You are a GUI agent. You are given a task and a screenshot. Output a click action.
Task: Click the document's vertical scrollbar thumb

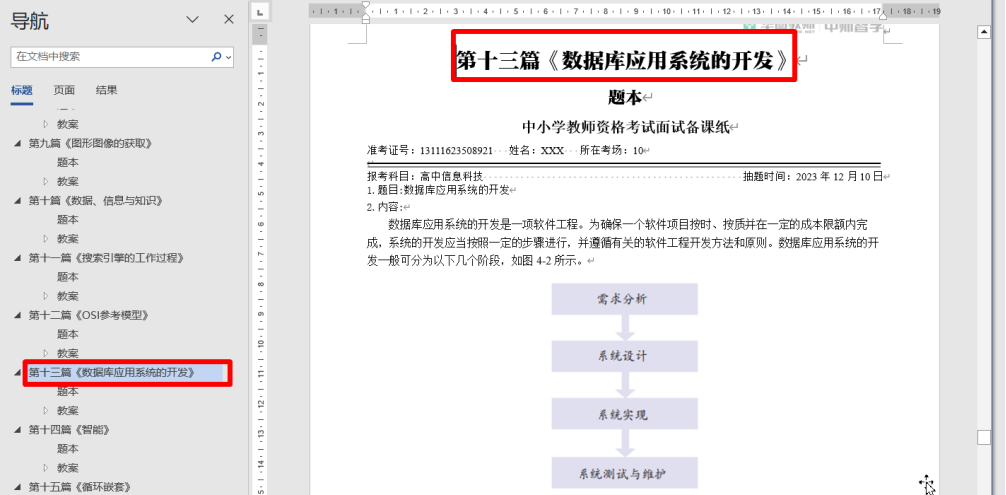(x=984, y=437)
